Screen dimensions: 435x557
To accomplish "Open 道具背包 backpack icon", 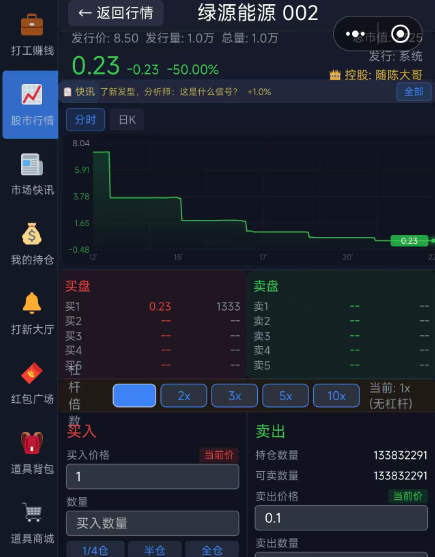I will pyautogui.click(x=32, y=443).
